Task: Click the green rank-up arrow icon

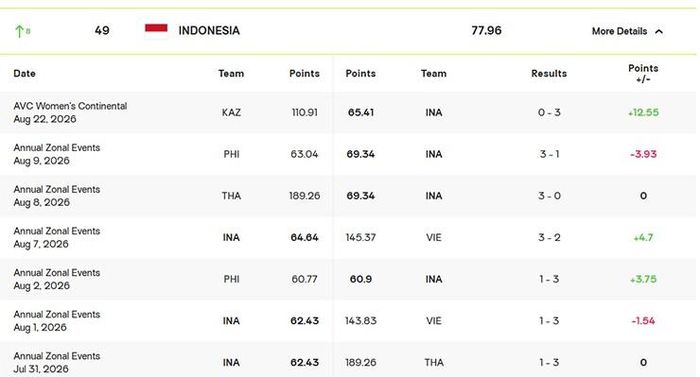Action: tap(19, 31)
